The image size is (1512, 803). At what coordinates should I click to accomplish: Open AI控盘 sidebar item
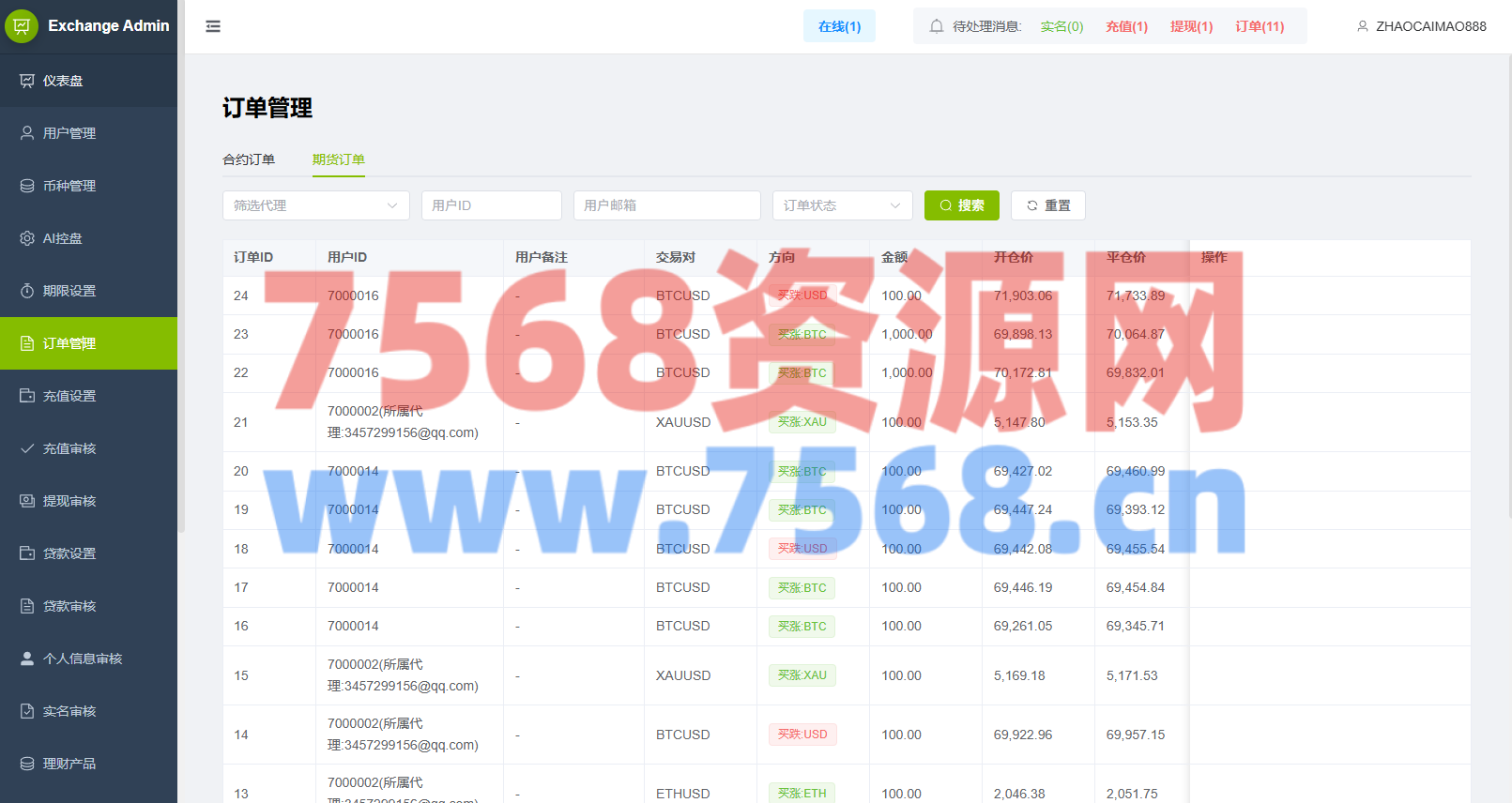(62, 238)
